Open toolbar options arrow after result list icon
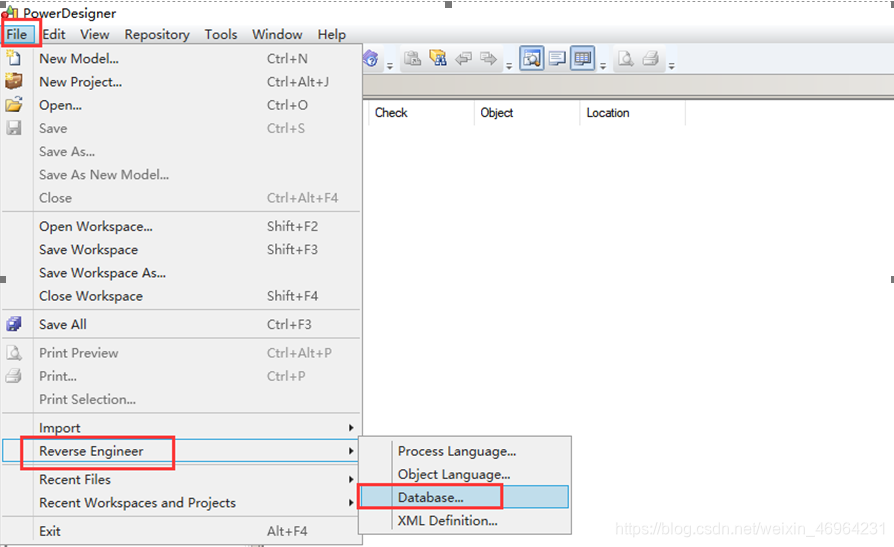The width and height of the screenshot is (894, 547). 603,66
